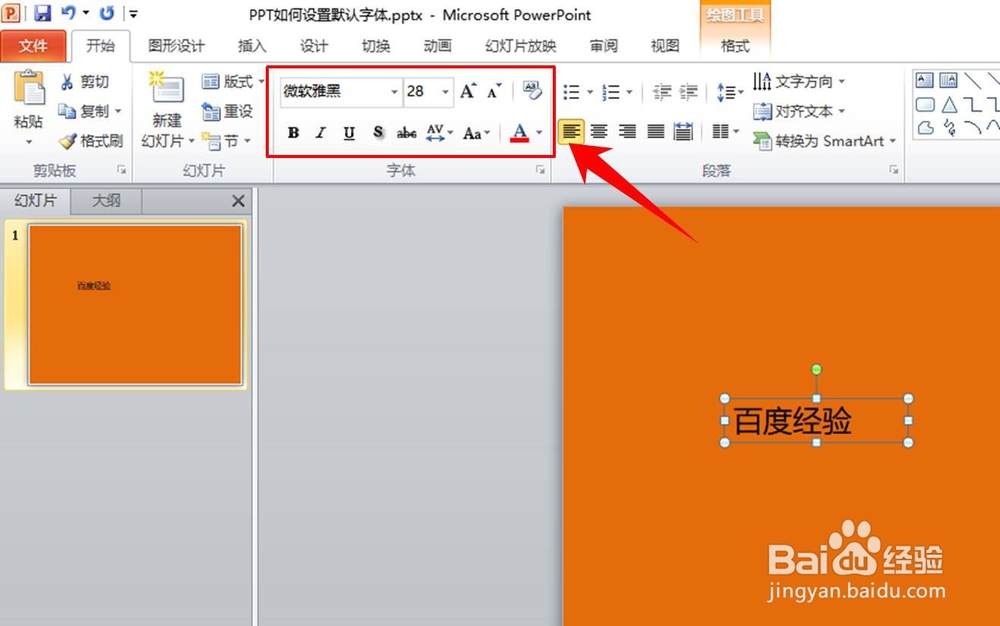Image resolution: width=1000 pixels, height=626 pixels.
Task: Click the 格式刷 format painter
Action: (x=91, y=141)
